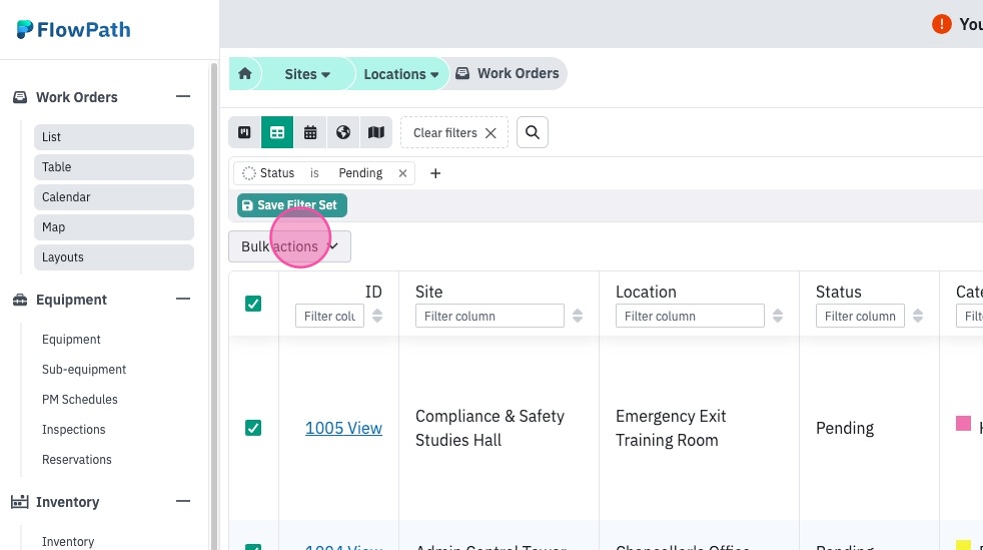This screenshot has height=550, width=983.
Task: Click the Status is Pending filter chip
Action: pos(325,173)
